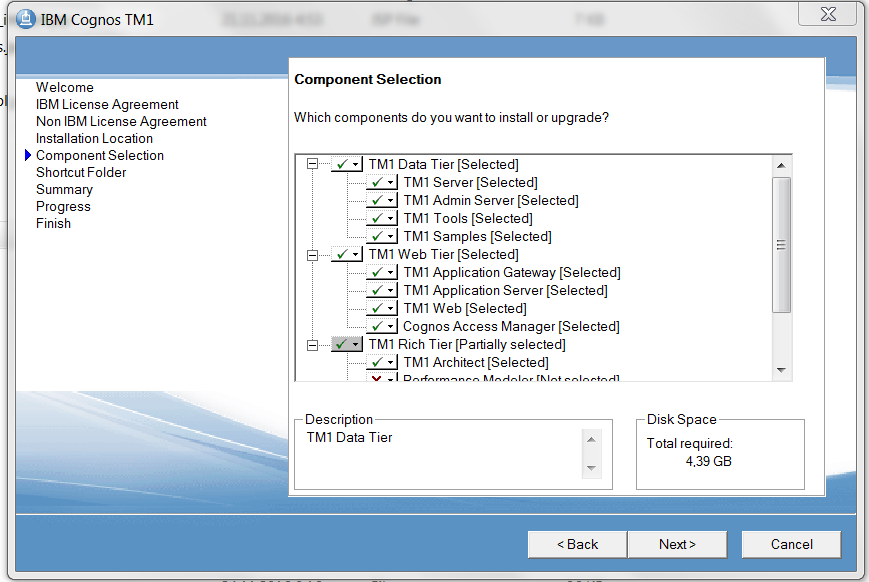The width and height of the screenshot is (869, 582).
Task: Close the IBM Cognos TM1 window
Action: click(x=828, y=14)
